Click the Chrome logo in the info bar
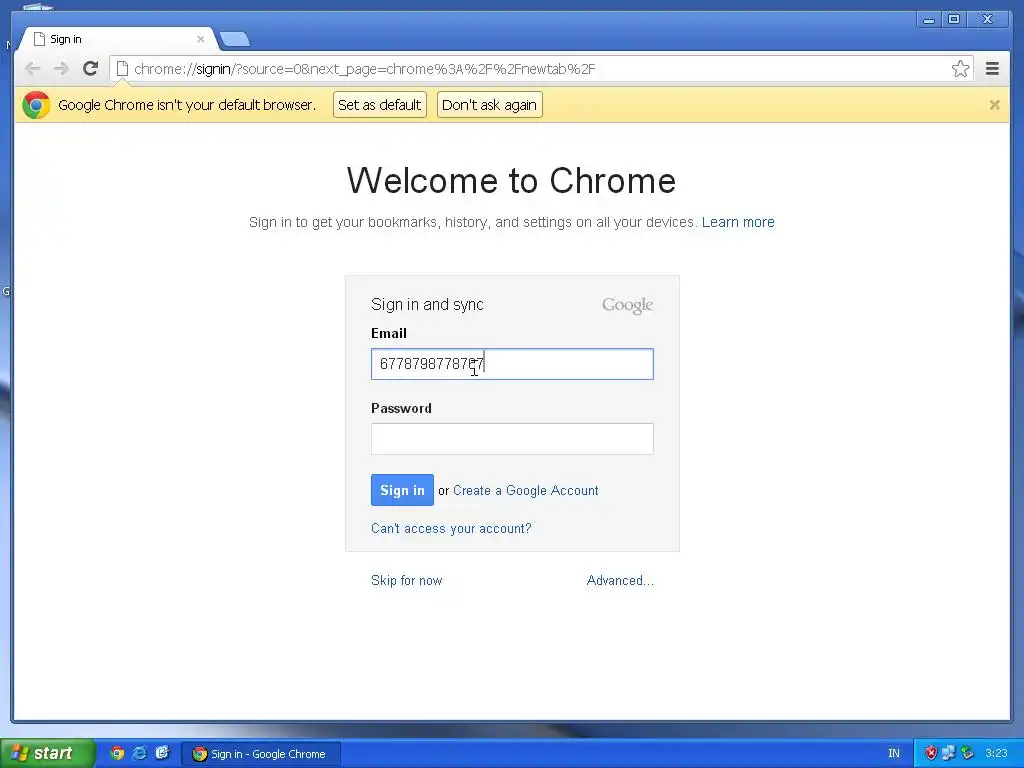Screen dimensions: 1024x768 click(36, 104)
